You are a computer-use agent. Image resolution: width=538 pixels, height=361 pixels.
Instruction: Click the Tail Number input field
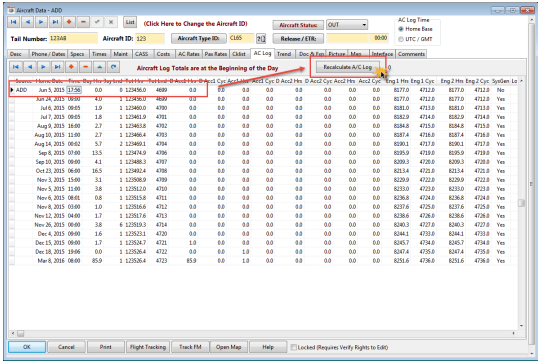tap(73, 38)
